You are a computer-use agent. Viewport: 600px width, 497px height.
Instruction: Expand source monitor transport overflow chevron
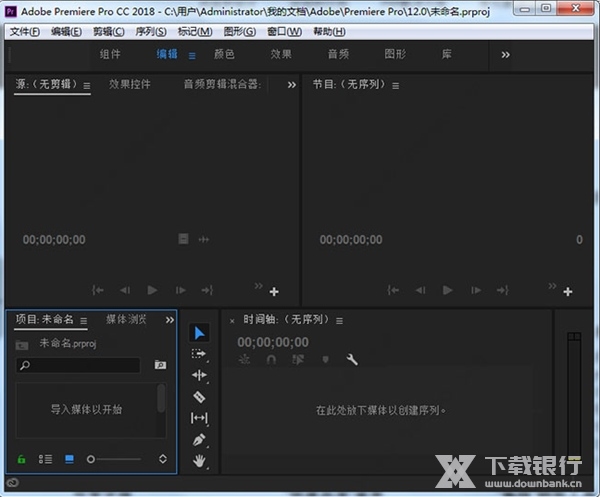coord(259,285)
